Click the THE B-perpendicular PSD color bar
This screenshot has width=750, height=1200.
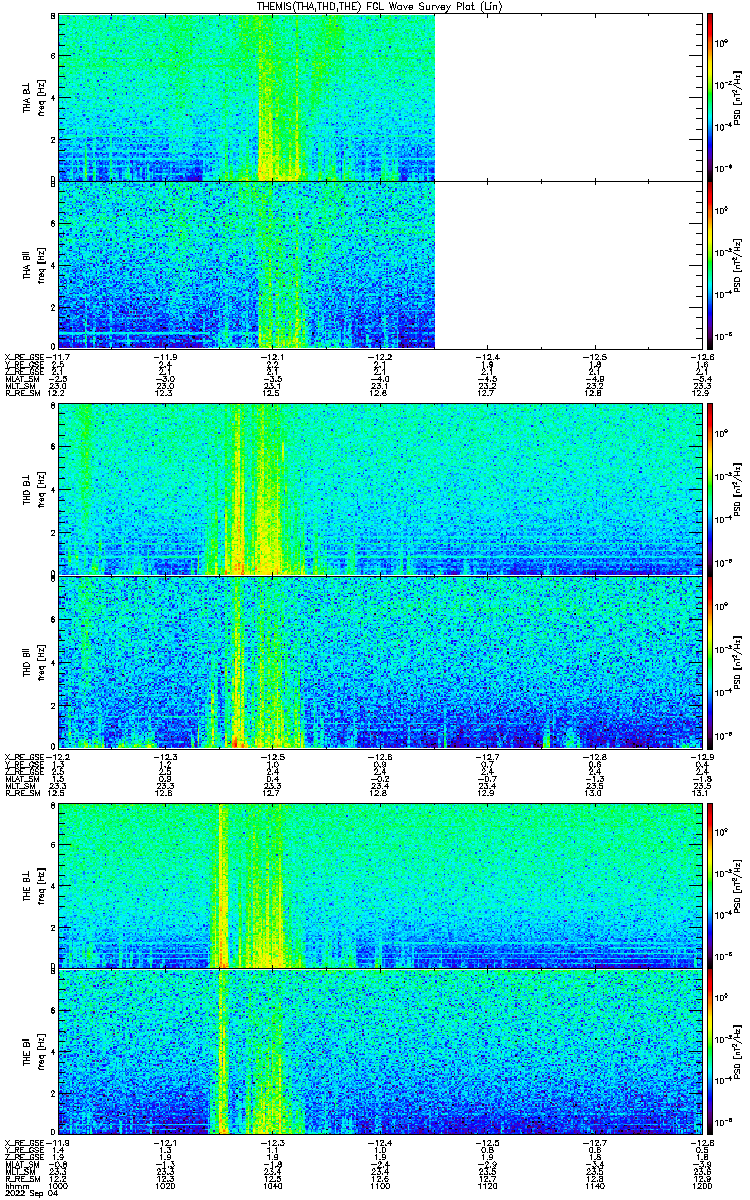(x=710, y=885)
